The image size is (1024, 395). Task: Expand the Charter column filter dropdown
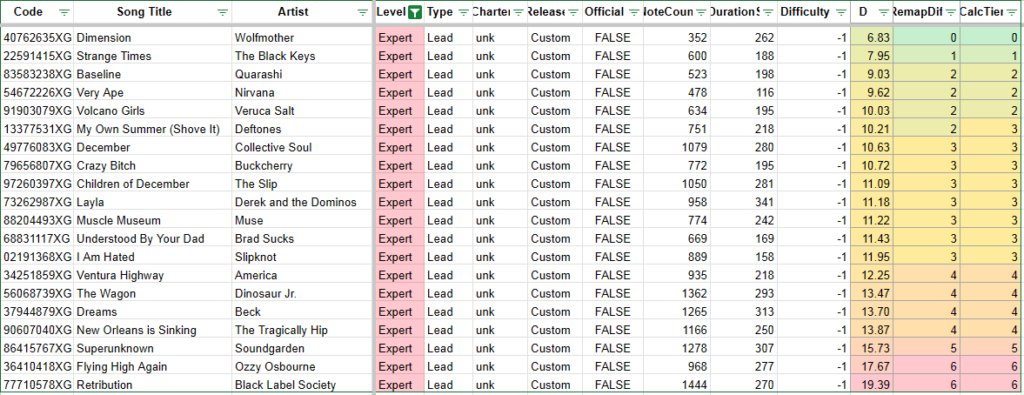point(518,12)
